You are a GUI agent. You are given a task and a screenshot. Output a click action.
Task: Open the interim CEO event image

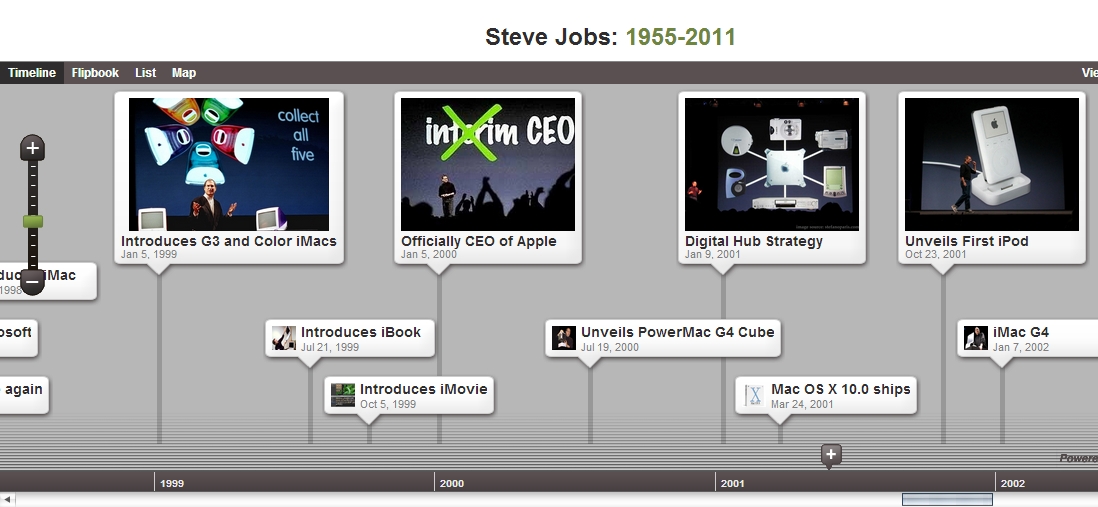[x=488, y=165]
